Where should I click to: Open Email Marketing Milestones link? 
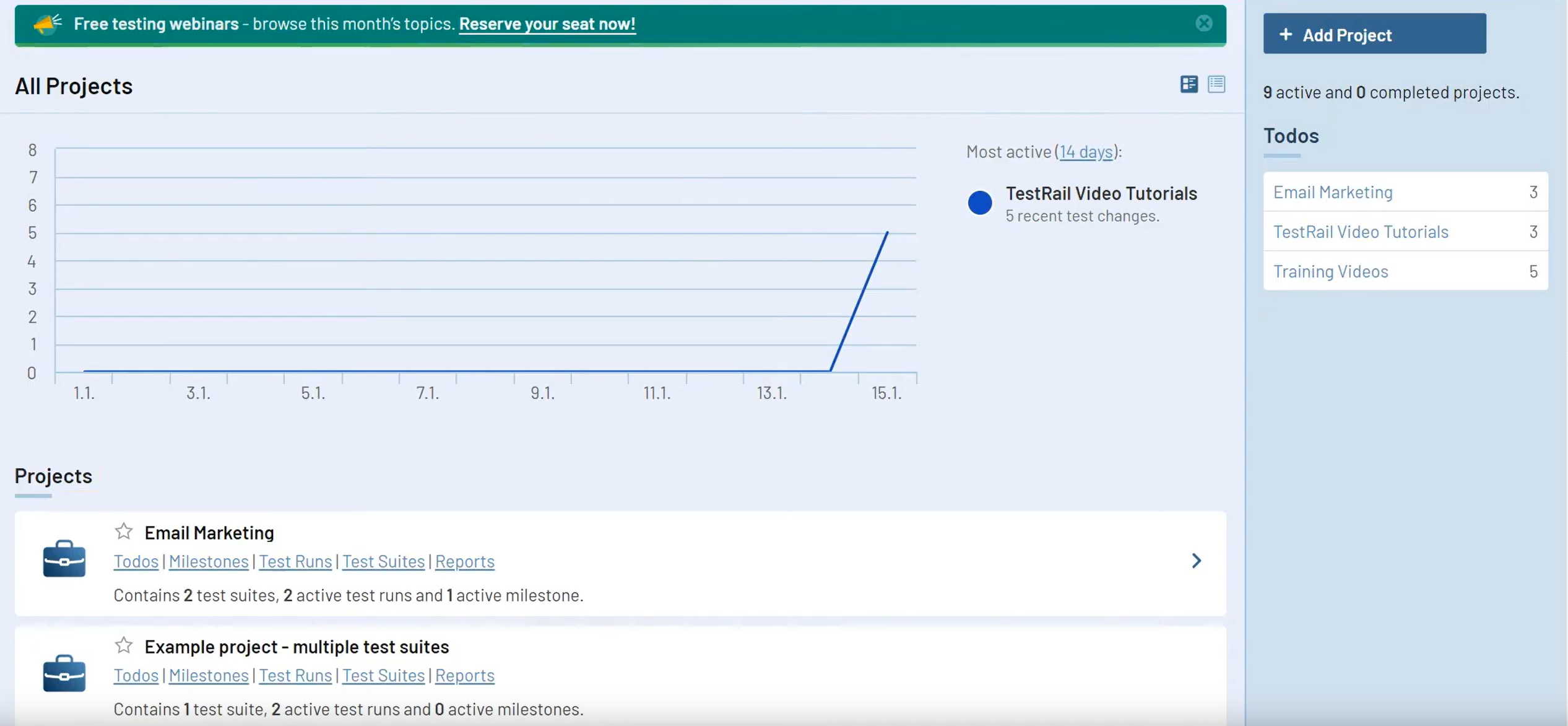(x=209, y=561)
